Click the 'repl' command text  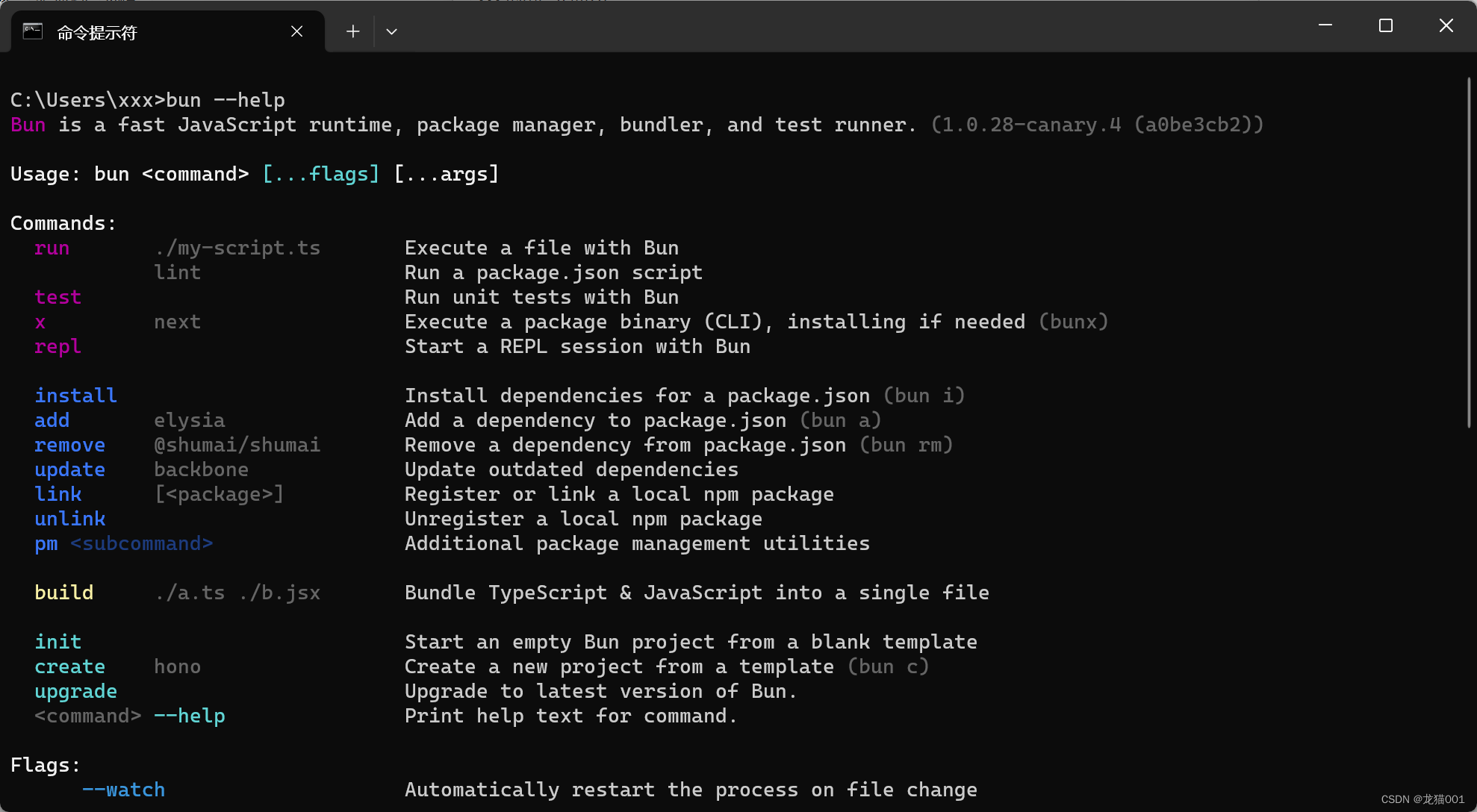[57, 346]
